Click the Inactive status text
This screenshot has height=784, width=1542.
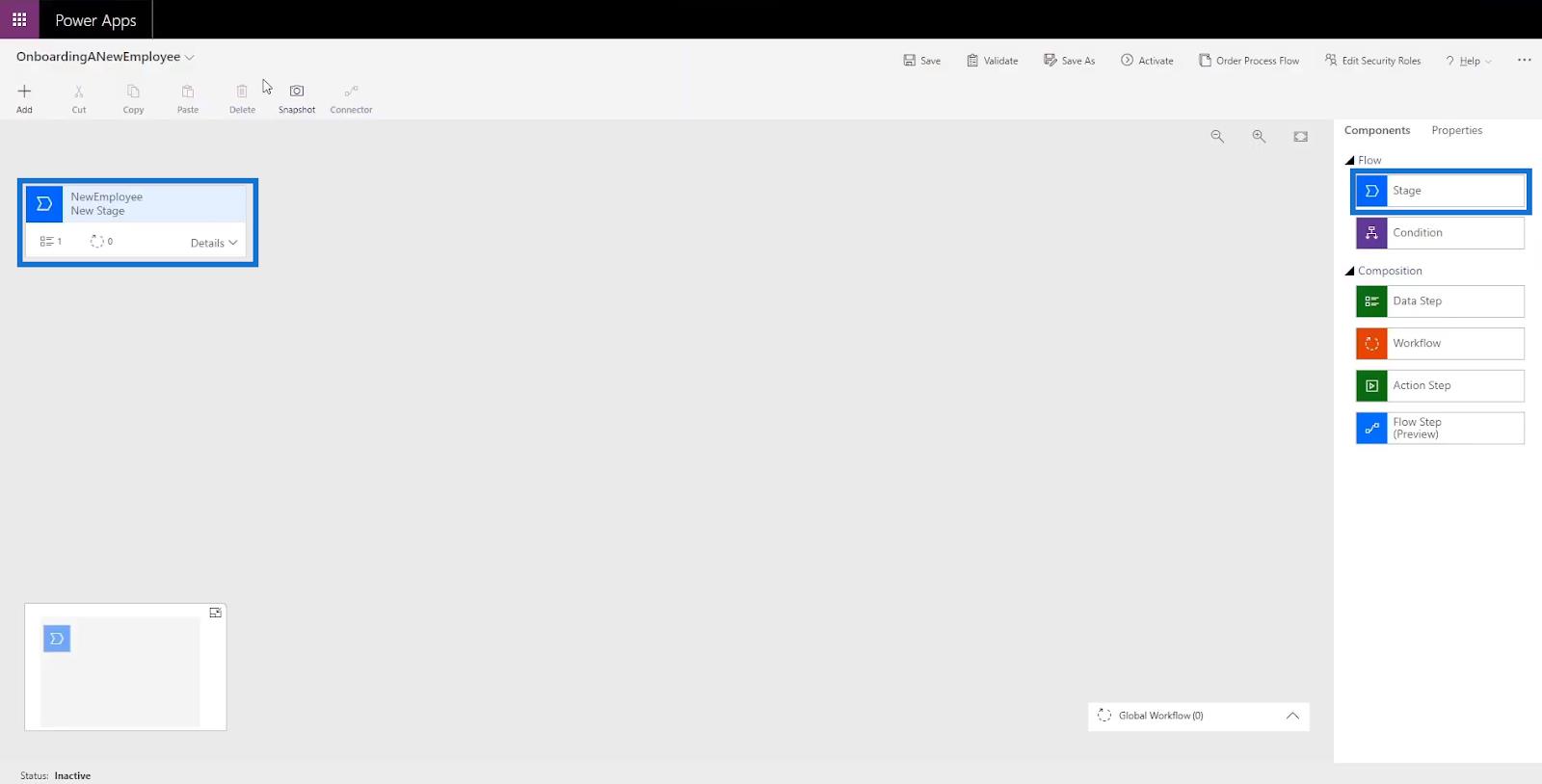pyautogui.click(x=72, y=775)
